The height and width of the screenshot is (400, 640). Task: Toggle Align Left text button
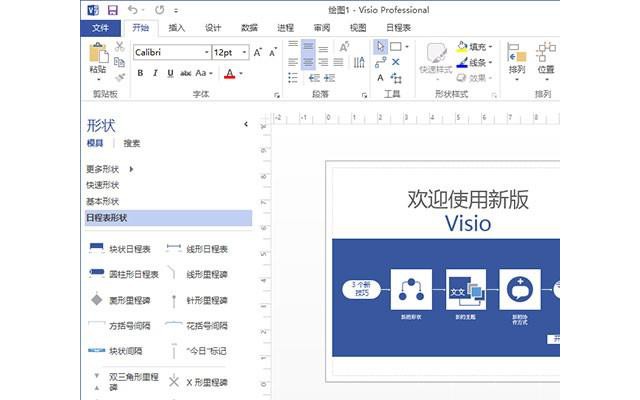click(293, 62)
